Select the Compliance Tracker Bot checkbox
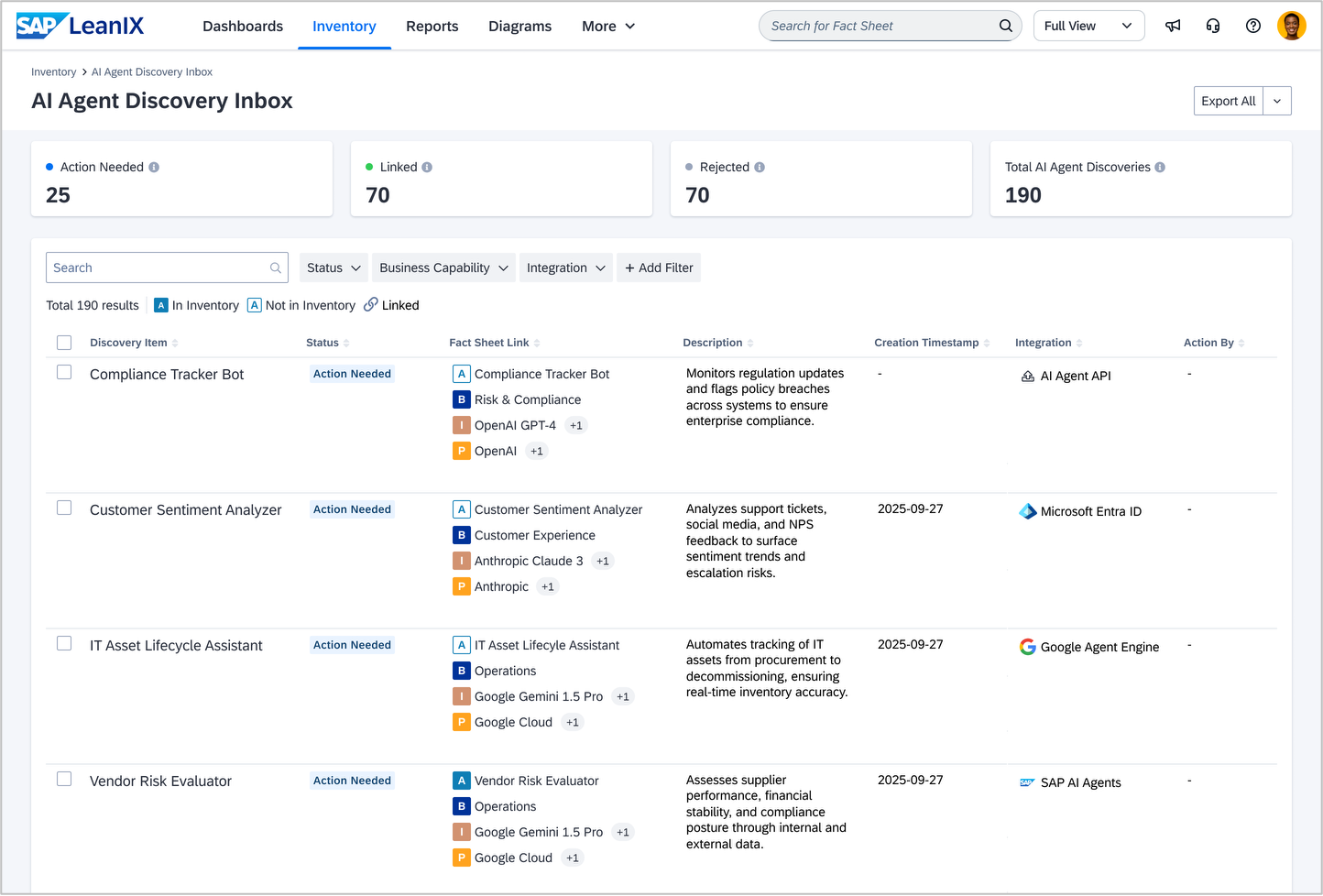Image resolution: width=1323 pixels, height=896 pixels. pos(64,372)
